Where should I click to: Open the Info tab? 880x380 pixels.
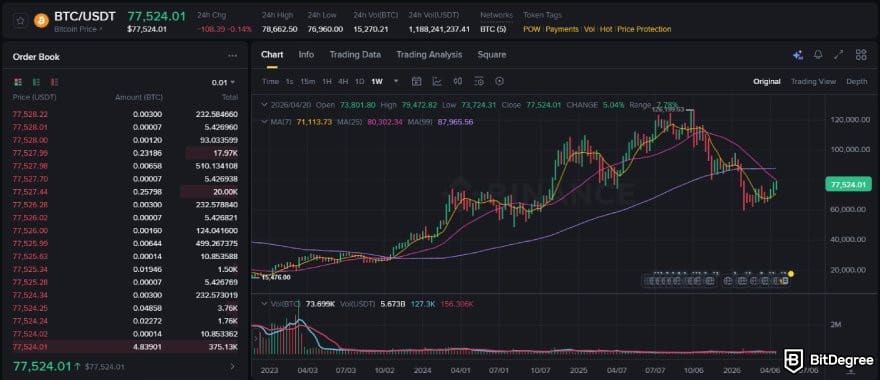point(306,54)
